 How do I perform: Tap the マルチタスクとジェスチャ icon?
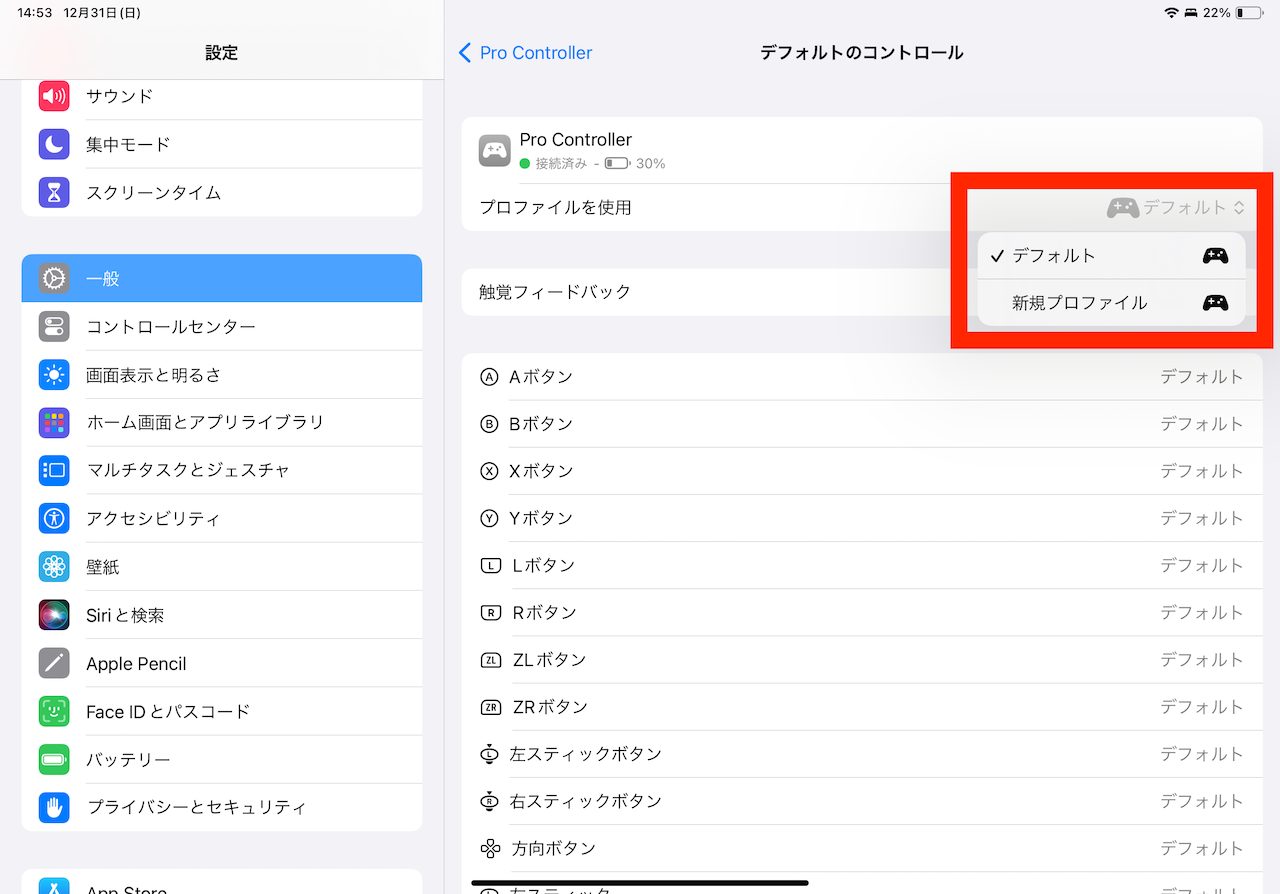(54, 470)
